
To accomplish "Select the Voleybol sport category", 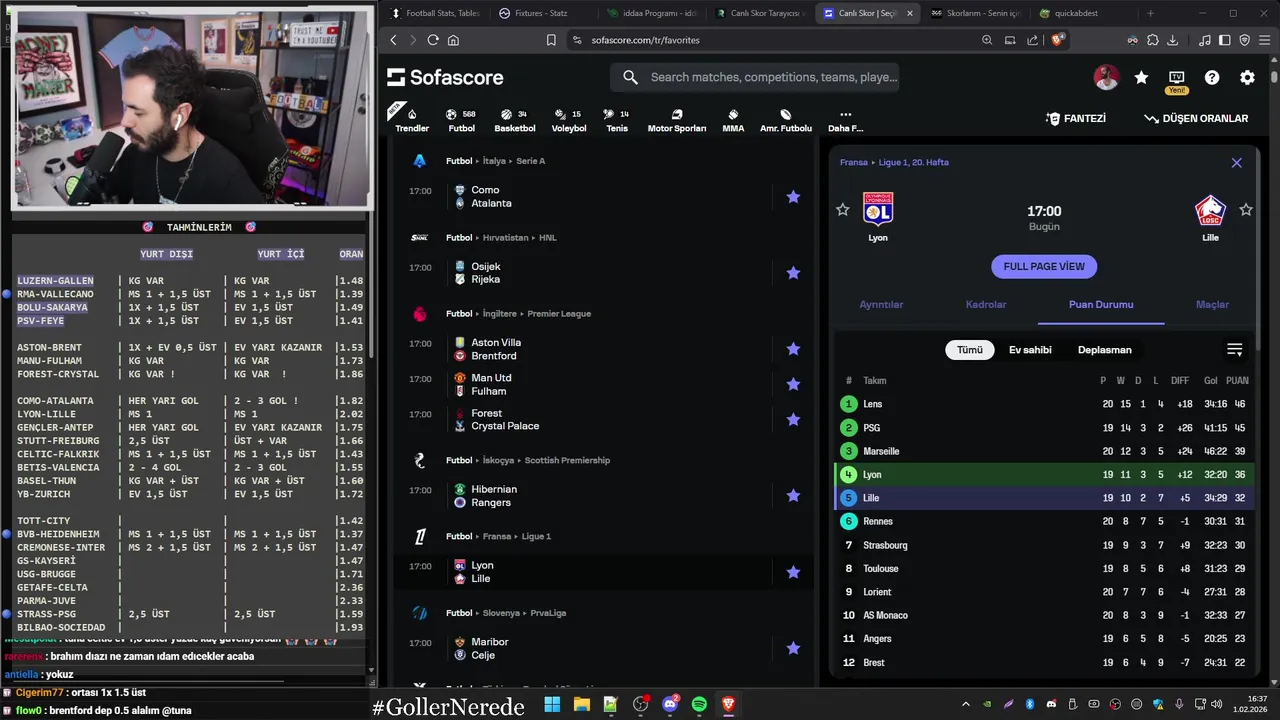I will (569, 120).
